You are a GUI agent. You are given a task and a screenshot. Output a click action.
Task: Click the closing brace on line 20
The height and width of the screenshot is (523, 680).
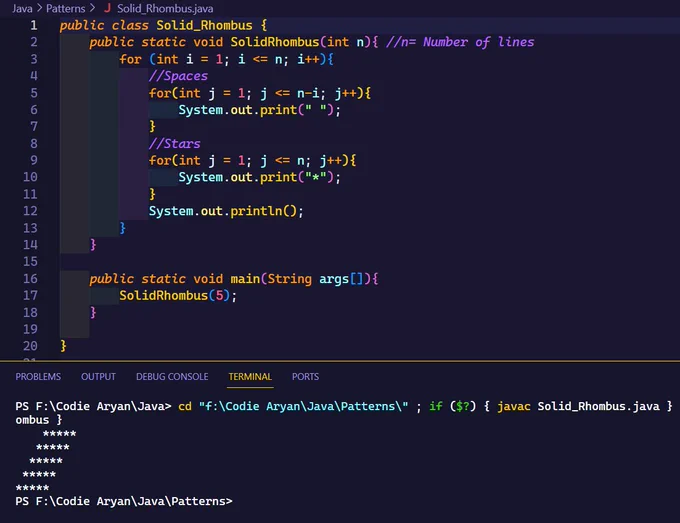click(x=63, y=346)
